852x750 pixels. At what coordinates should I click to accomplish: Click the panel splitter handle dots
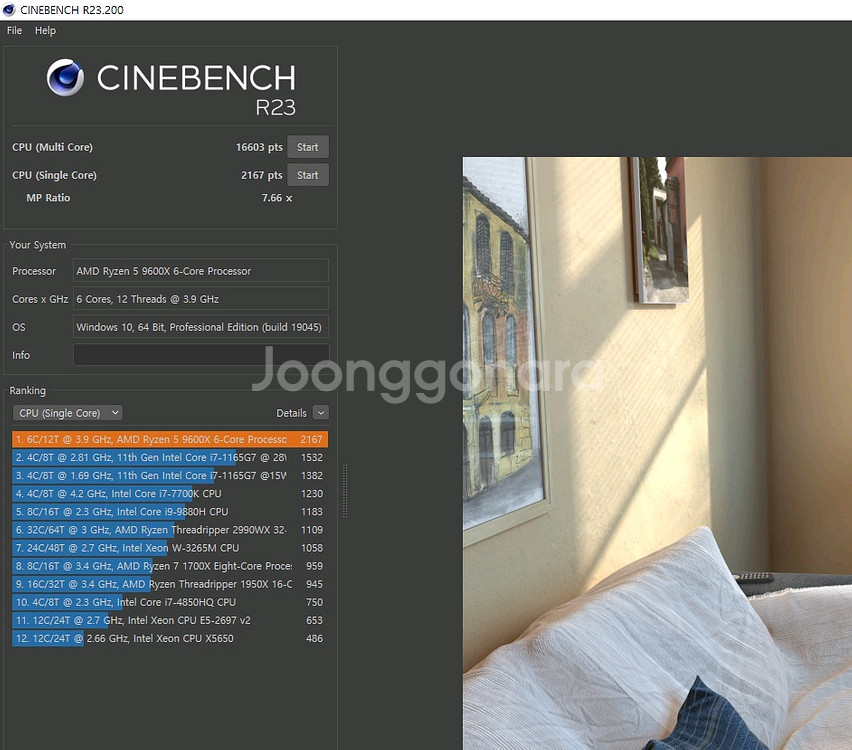345,491
